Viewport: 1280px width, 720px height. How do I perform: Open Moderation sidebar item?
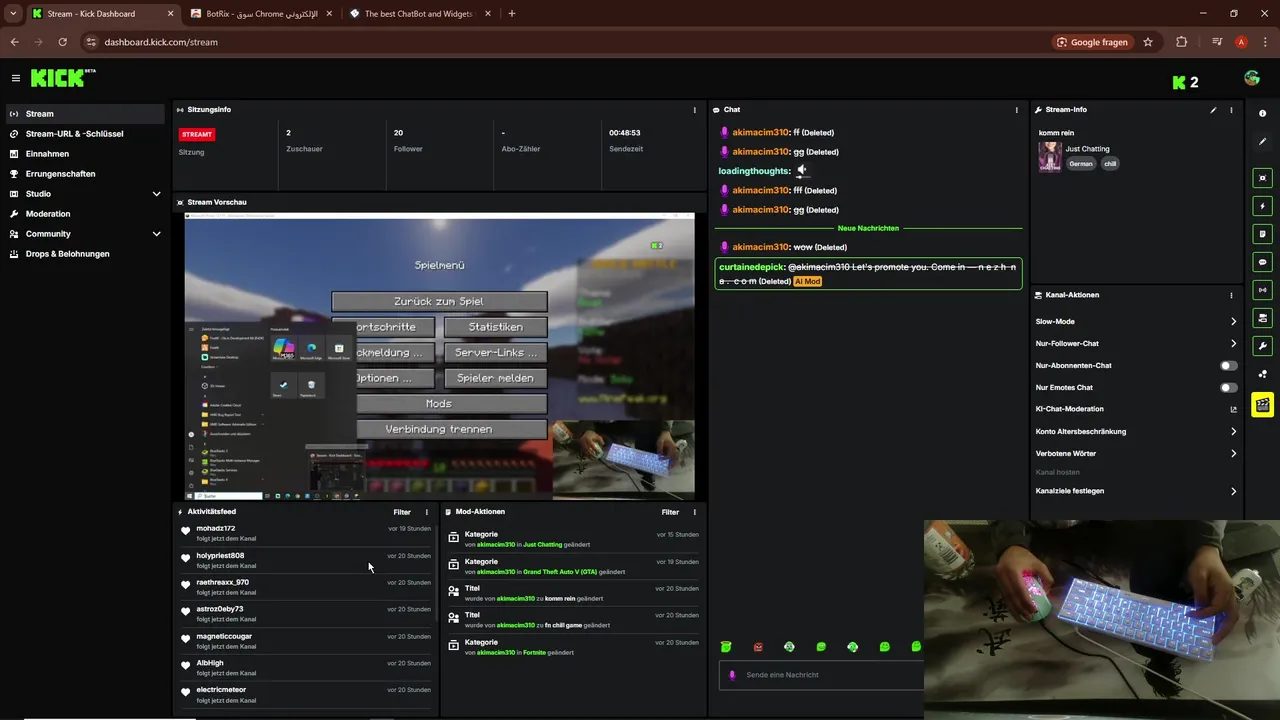(85, 214)
